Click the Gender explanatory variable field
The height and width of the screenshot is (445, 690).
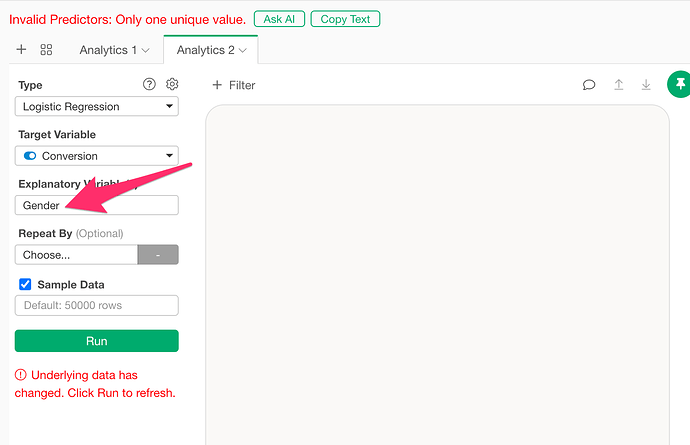pyautogui.click(x=97, y=205)
